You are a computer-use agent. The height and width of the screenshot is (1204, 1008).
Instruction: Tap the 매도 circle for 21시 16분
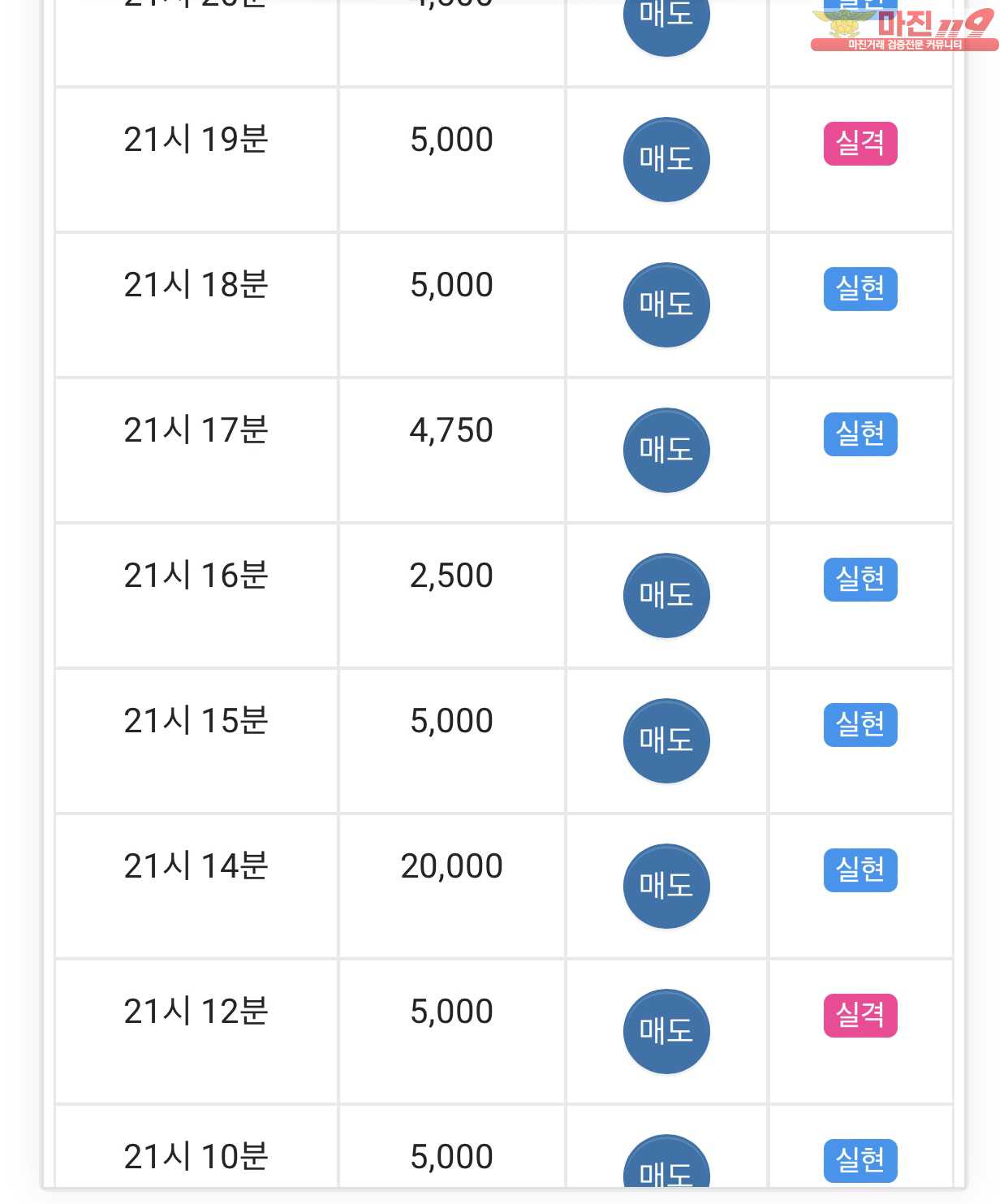point(666,596)
